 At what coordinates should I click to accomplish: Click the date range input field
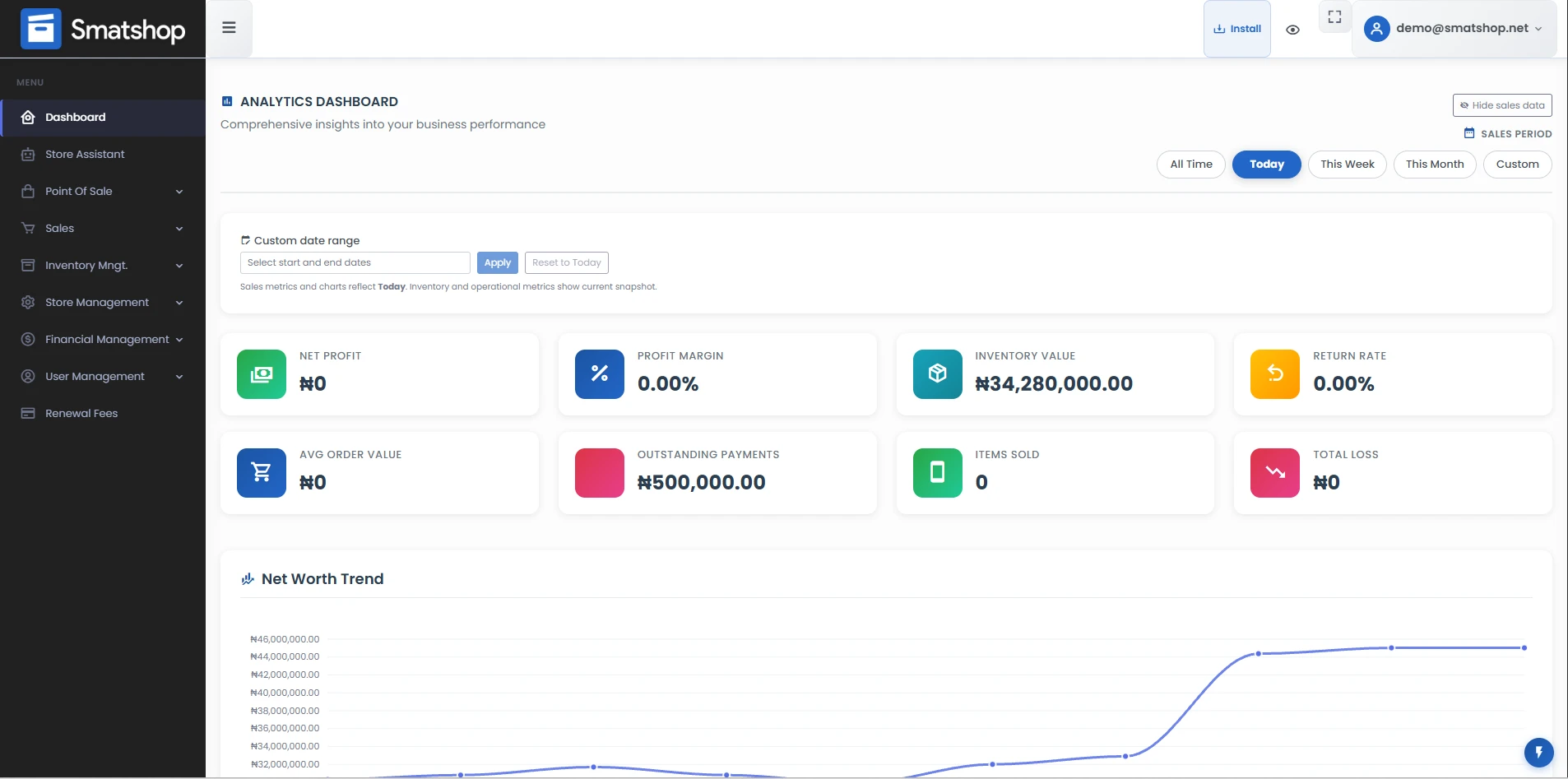point(355,262)
